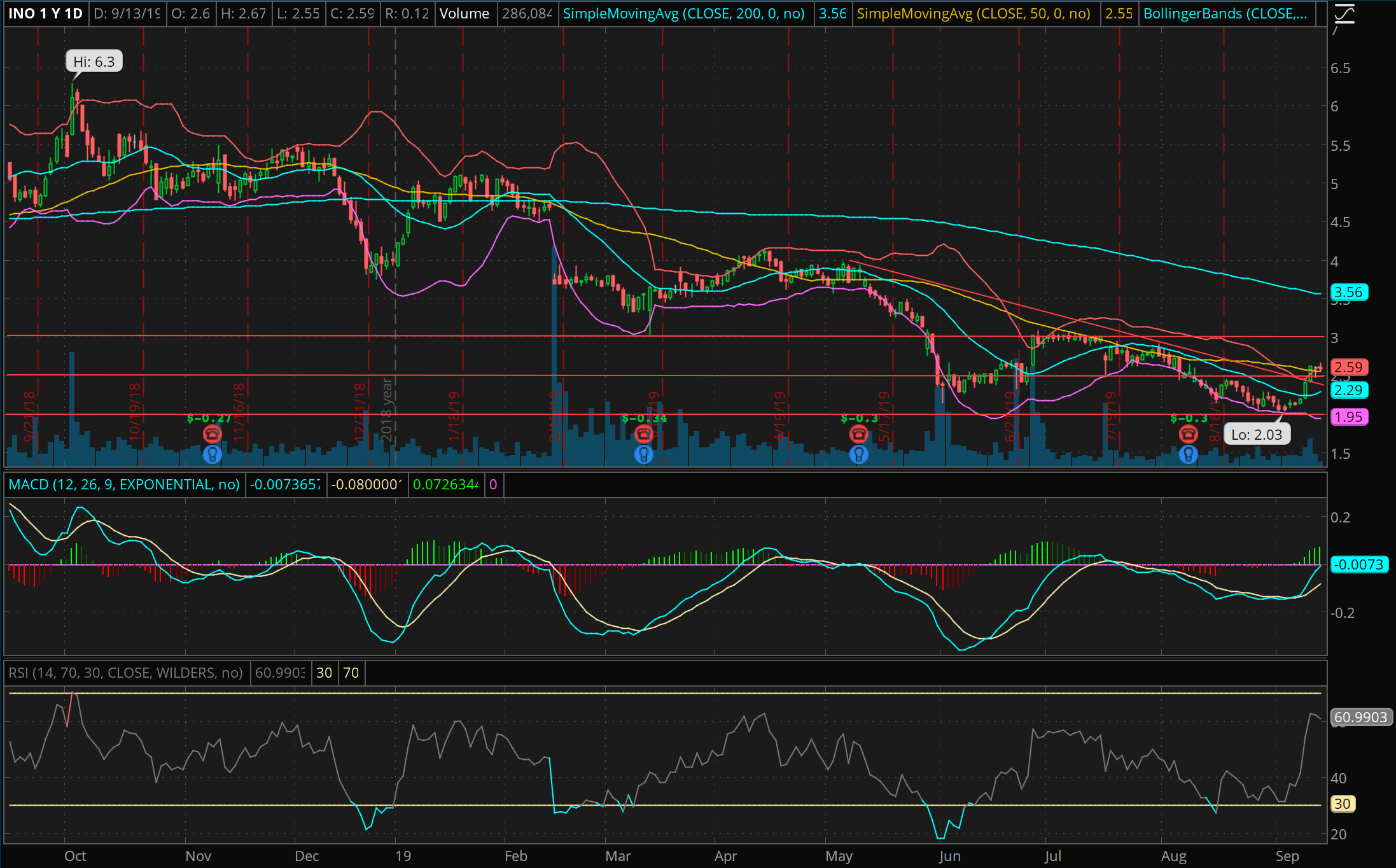Click the magenta 1.95 price axis bubble
1396x868 pixels.
pyautogui.click(x=1348, y=417)
